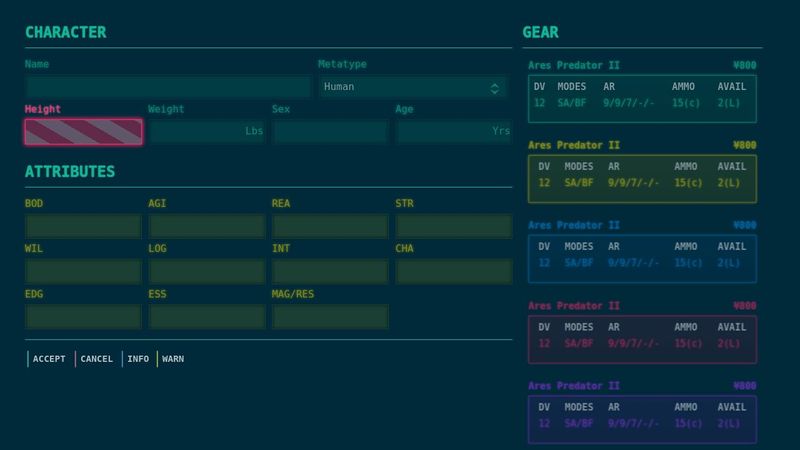Click the ACCEPT button
The height and width of the screenshot is (450, 800).
48,359
